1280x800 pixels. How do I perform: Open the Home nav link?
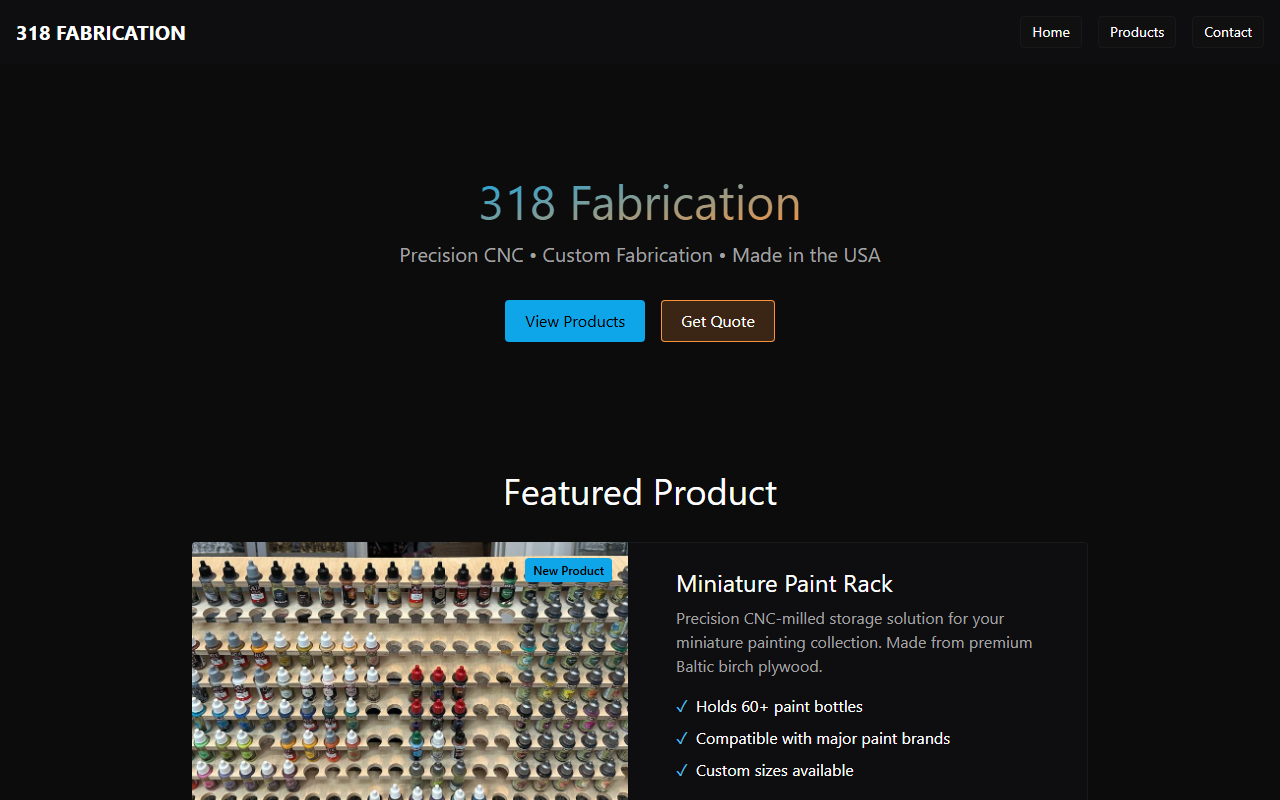coord(1051,32)
